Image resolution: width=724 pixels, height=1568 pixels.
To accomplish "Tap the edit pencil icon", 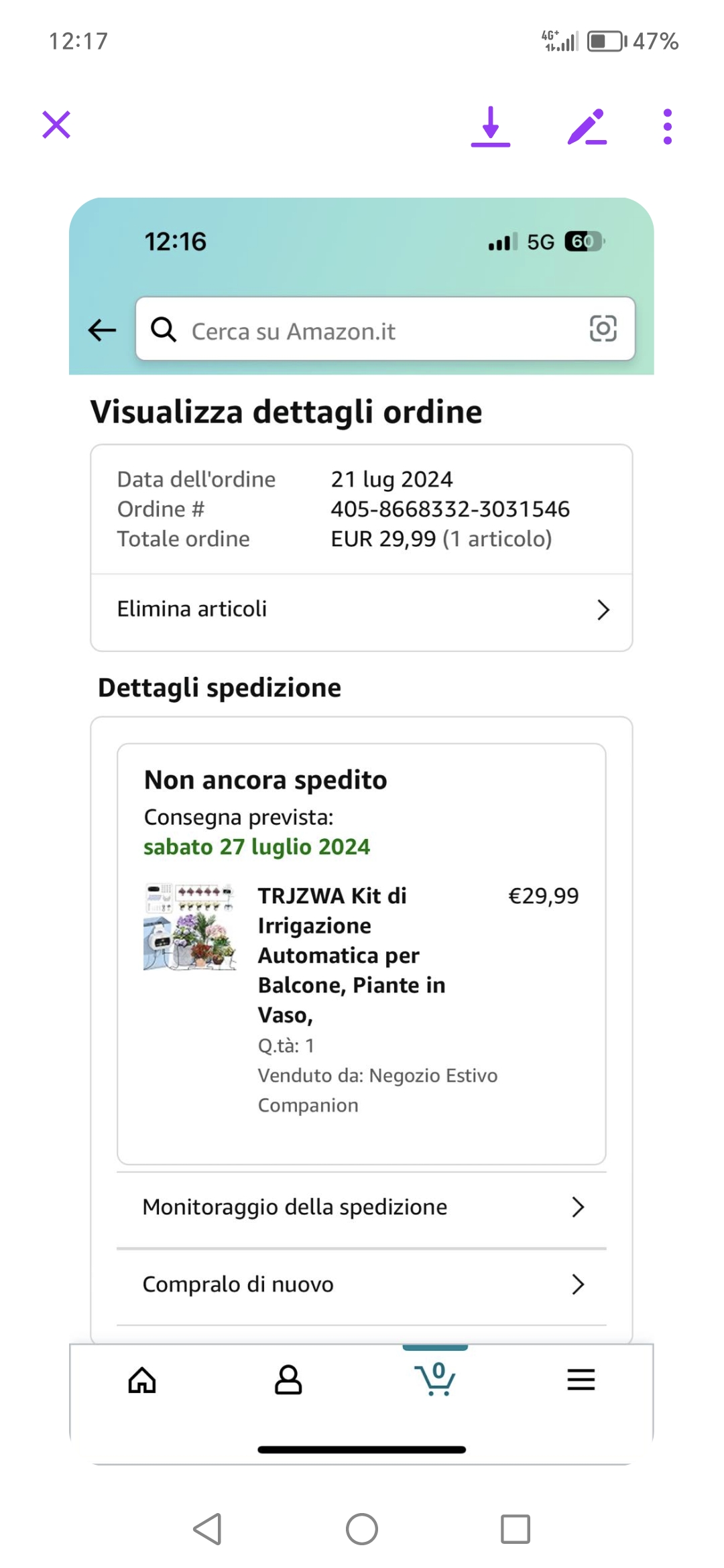I will tap(587, 126).
